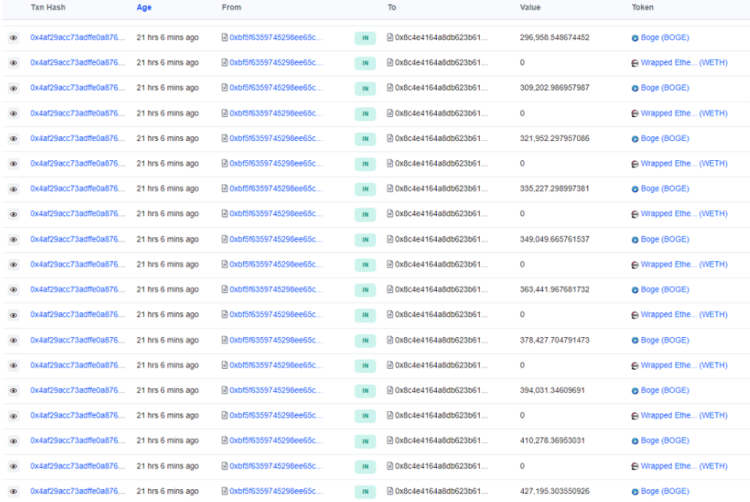Select the value 427,195.303550926
Image resolution: width=750 pixels, height=502 pixels.
(x=554, y=491)
